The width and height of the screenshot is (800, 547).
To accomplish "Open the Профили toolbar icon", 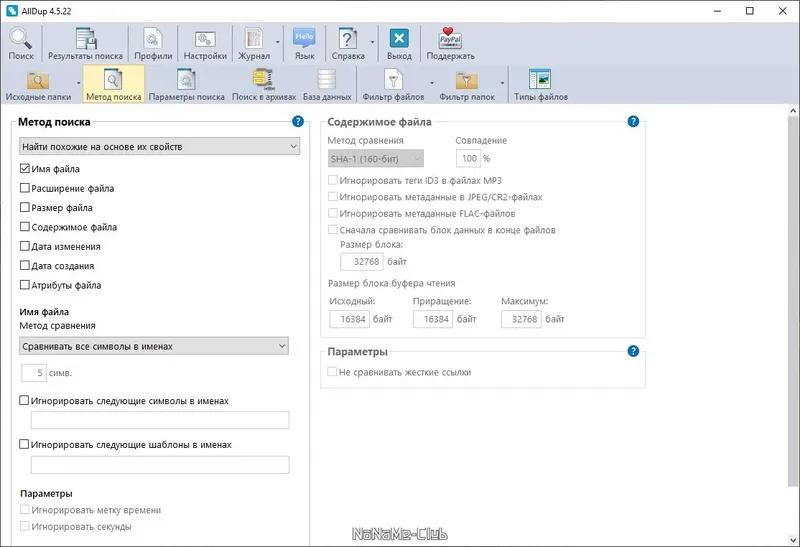I will coord(153,44).
